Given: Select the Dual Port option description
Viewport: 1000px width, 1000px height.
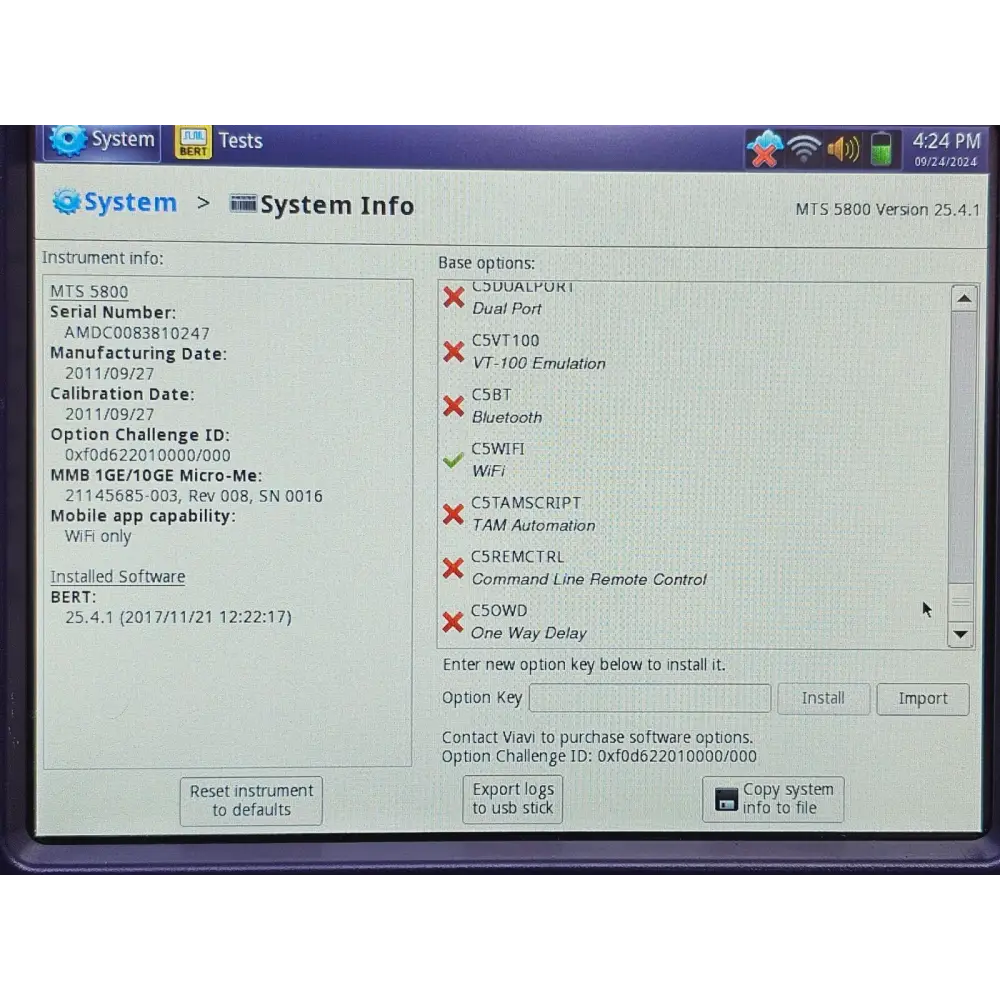Looking at the screenshot, I should coord(506,309).
